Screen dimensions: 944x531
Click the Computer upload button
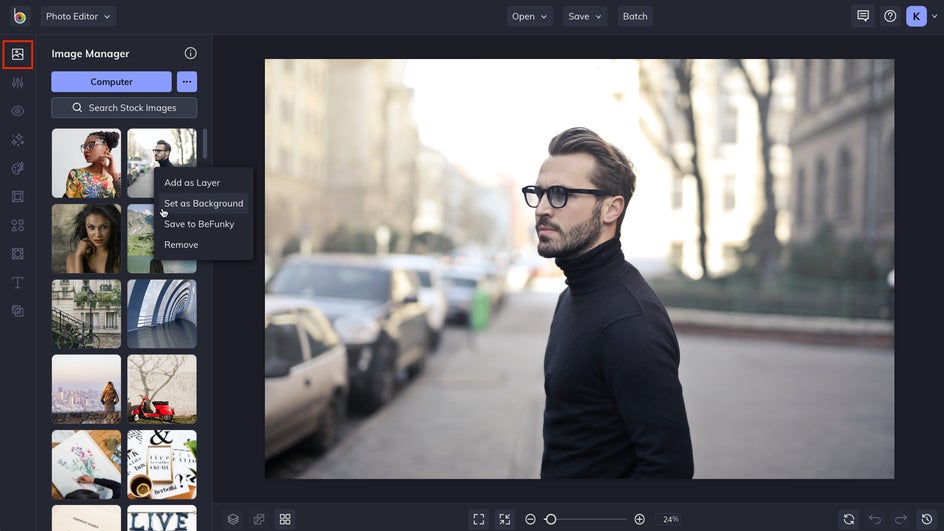(x=111, y=81)
